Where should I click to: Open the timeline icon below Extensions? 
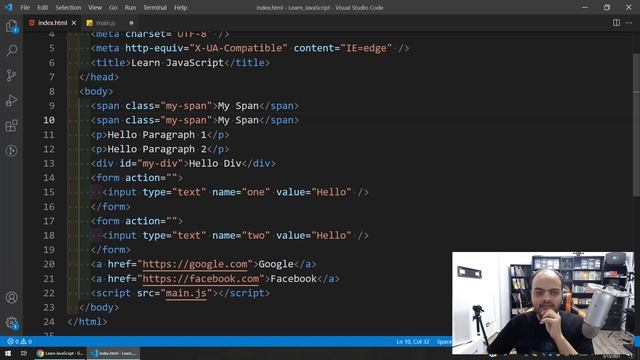coord(11,151)
